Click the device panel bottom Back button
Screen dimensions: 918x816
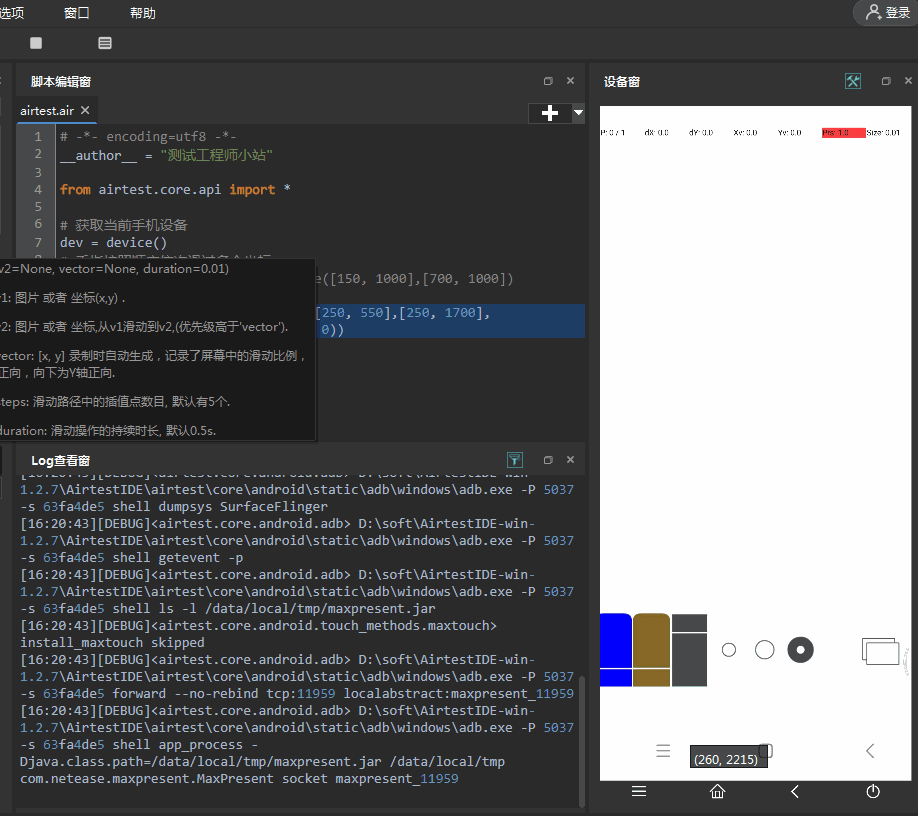tap(795, 791)
